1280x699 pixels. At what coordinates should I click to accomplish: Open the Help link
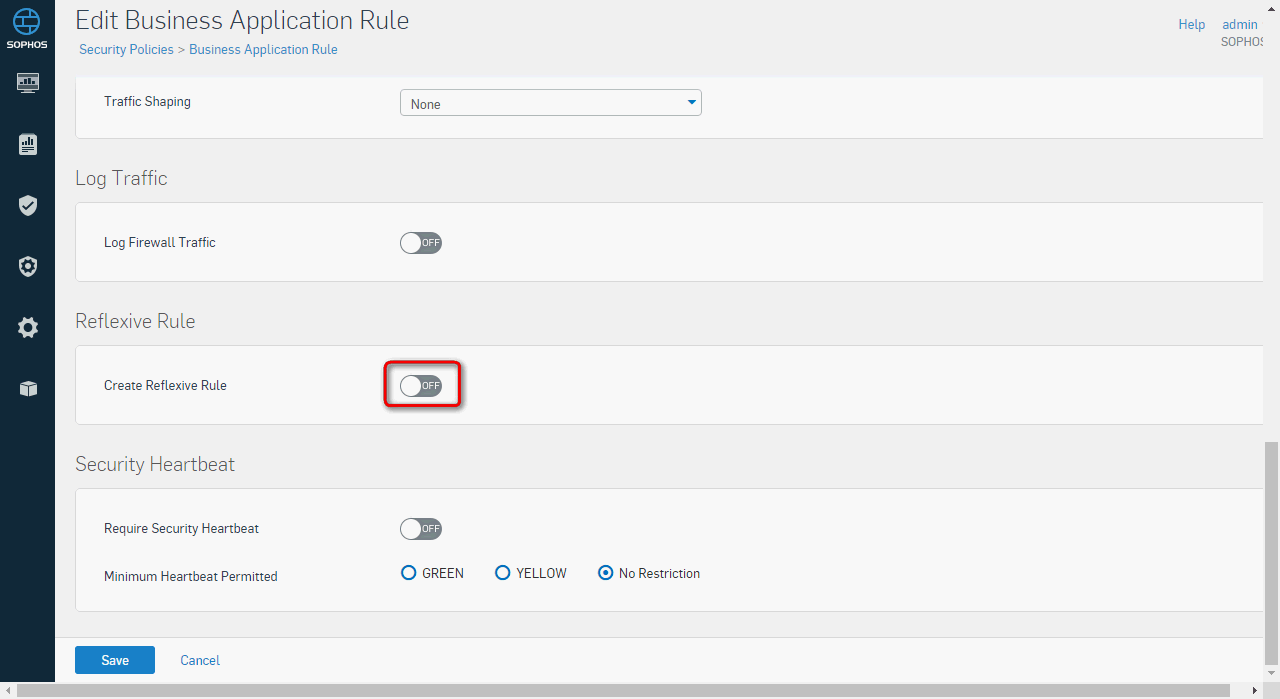(1192, 24)
